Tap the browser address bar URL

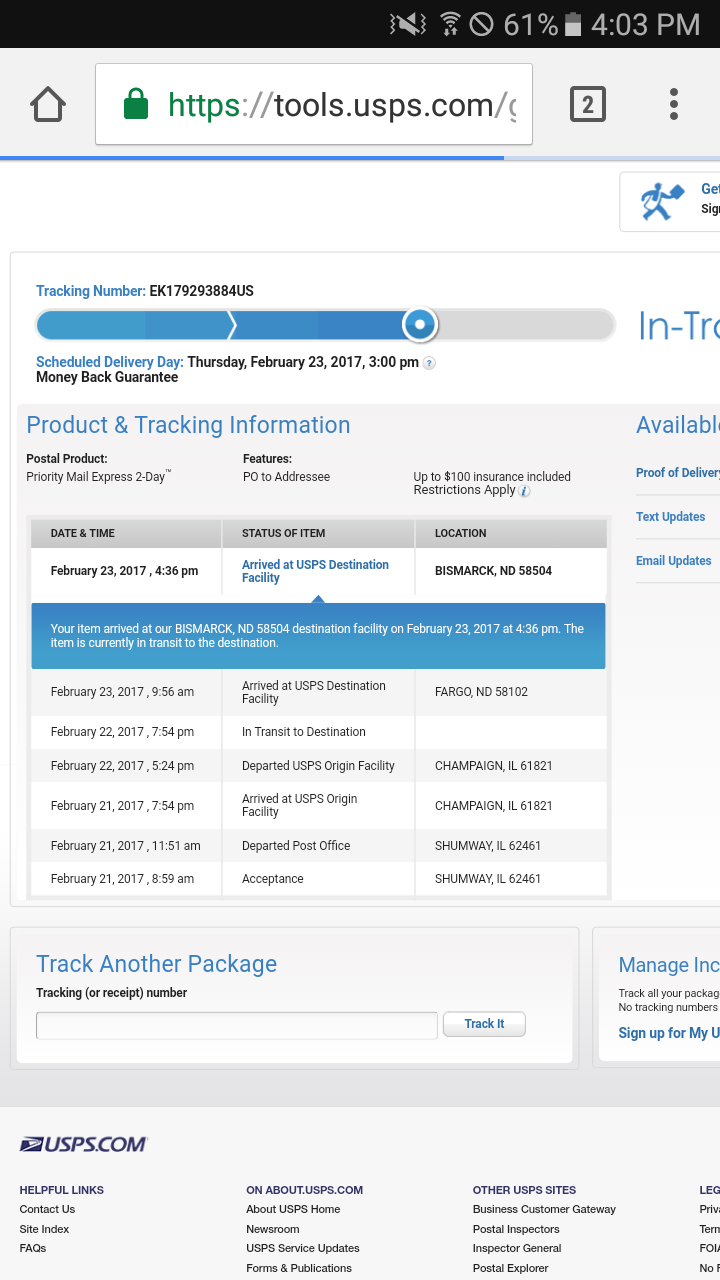point(340,104)
